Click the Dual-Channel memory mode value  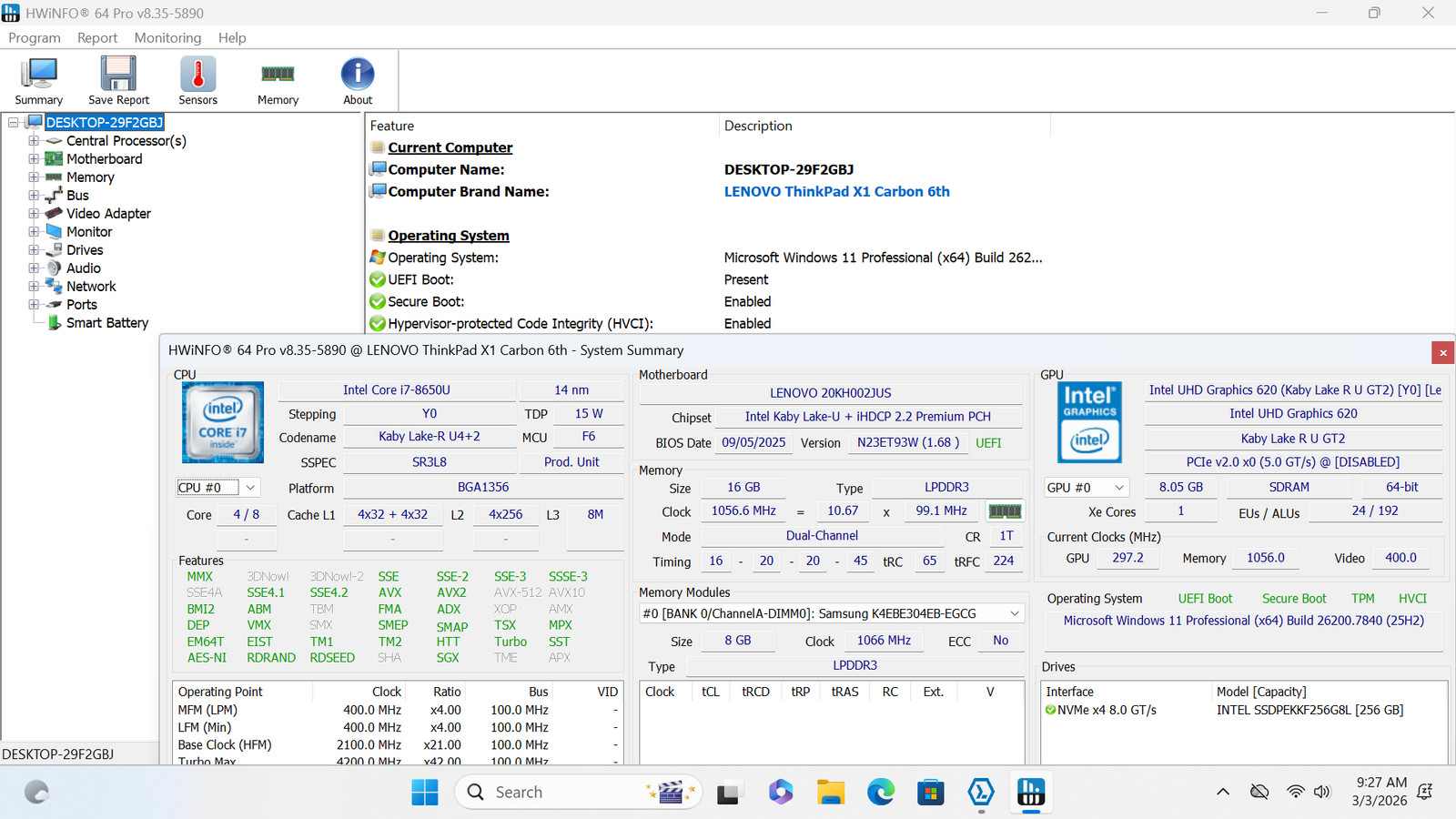coord(822,536)
